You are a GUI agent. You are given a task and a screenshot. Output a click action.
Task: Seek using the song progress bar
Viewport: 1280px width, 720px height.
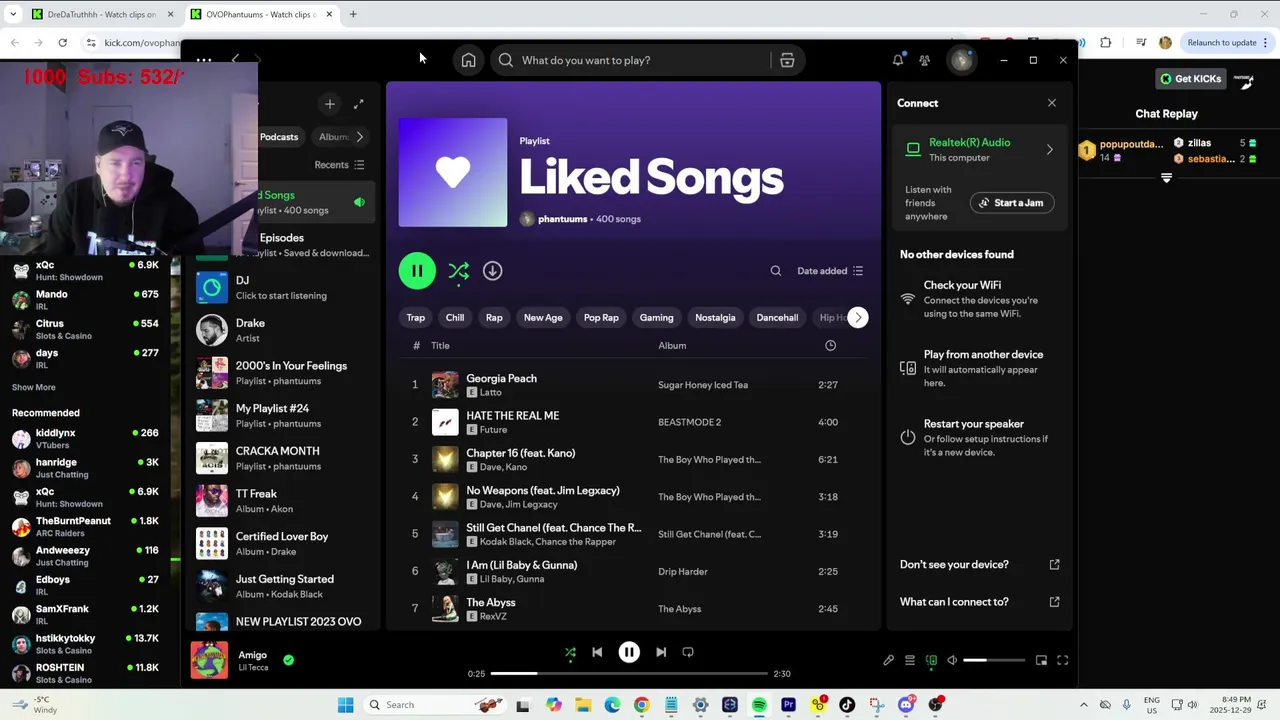click(x=629, y=674)
